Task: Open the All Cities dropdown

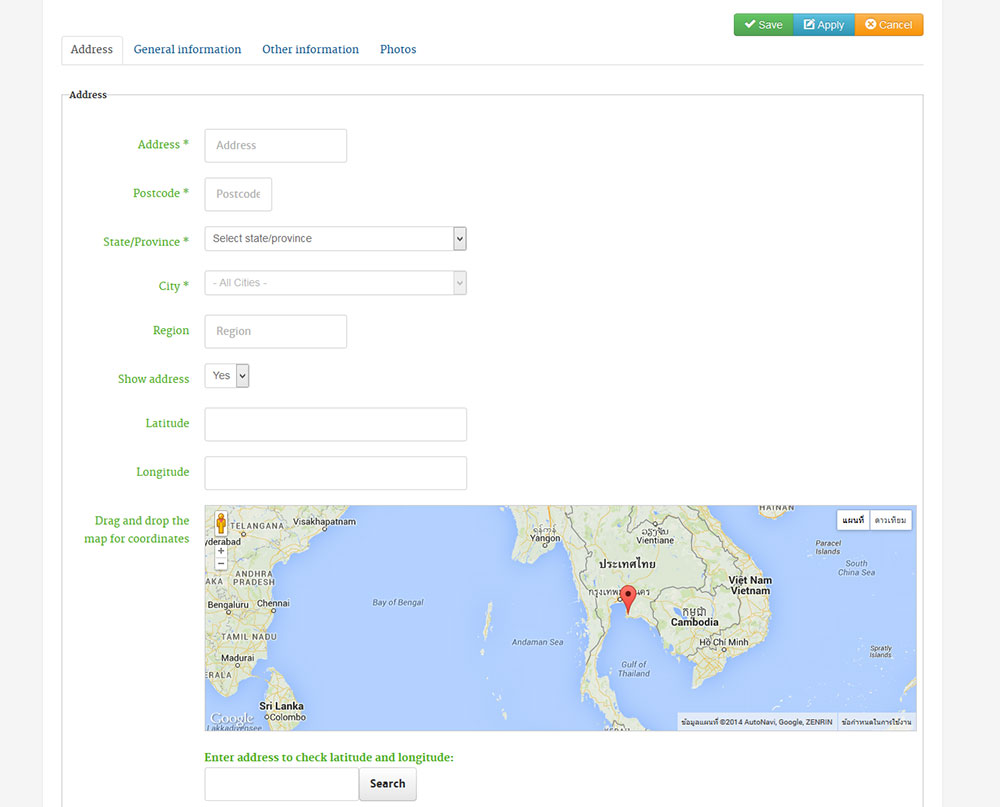Action: (x=335, y=283)
